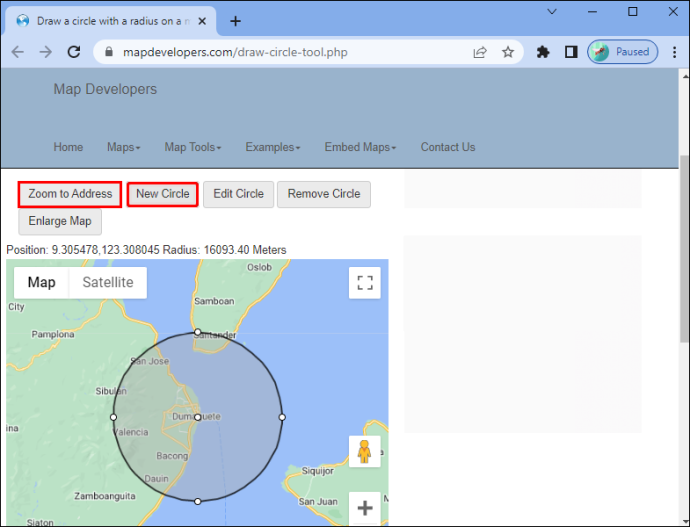Open the tab search chevron

pyautogui.click(x=552, y=11)
